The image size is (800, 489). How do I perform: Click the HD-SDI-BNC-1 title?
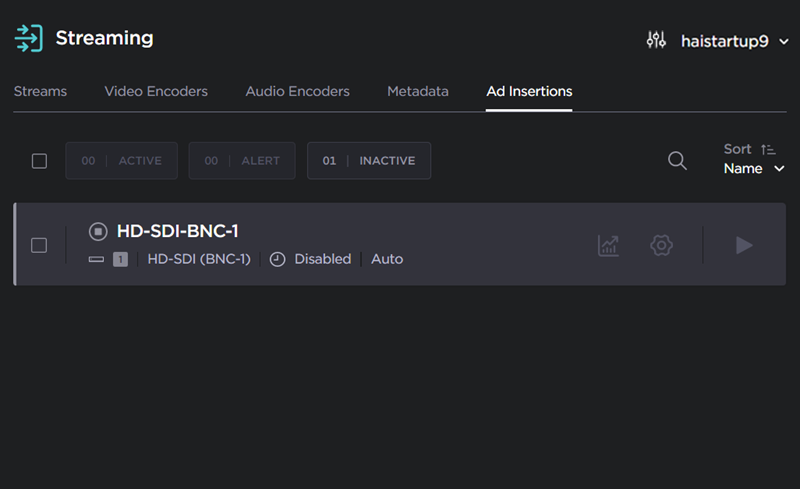177,232
